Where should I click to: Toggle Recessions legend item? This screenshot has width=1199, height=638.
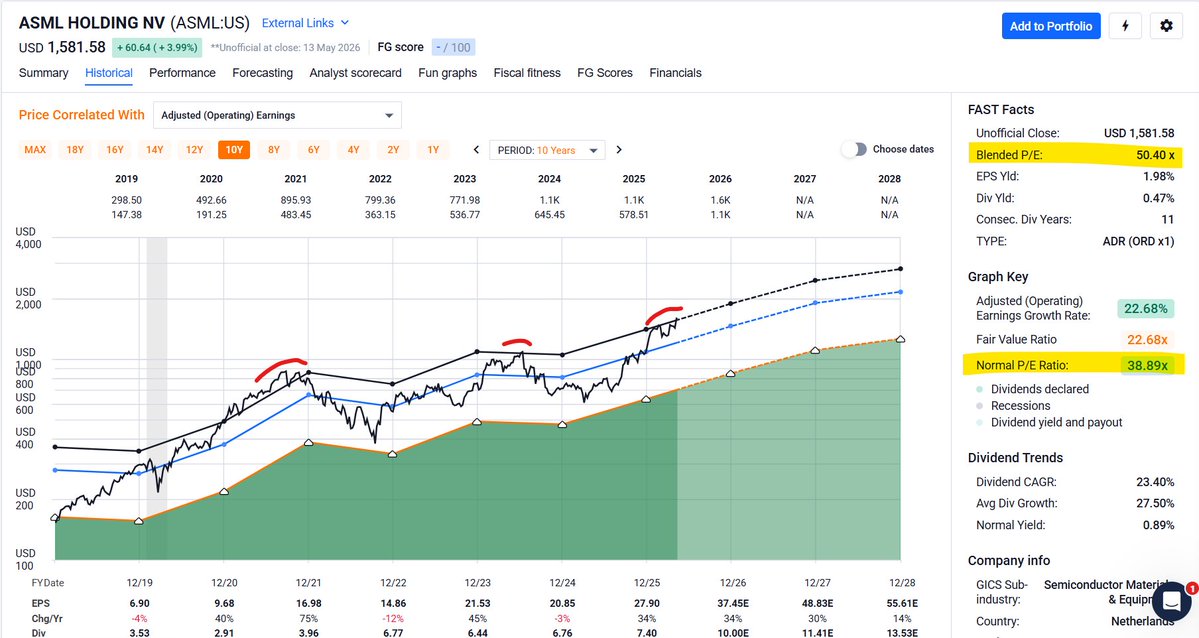click(1013, 406)
